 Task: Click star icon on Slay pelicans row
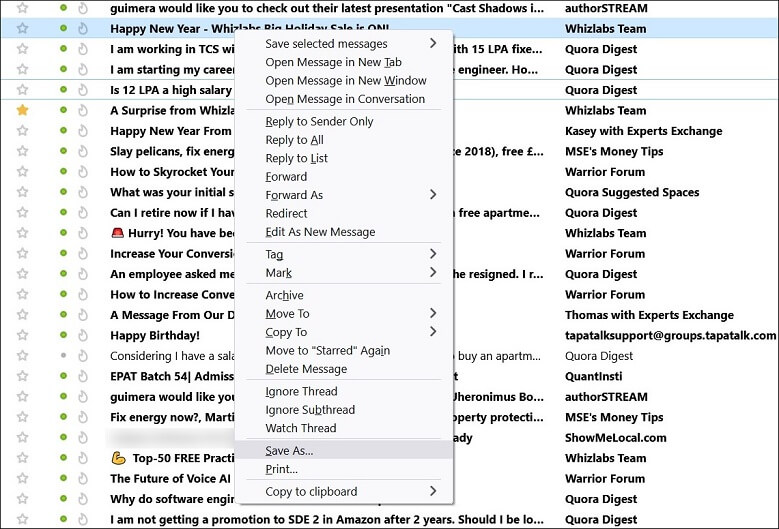[22, 151]
